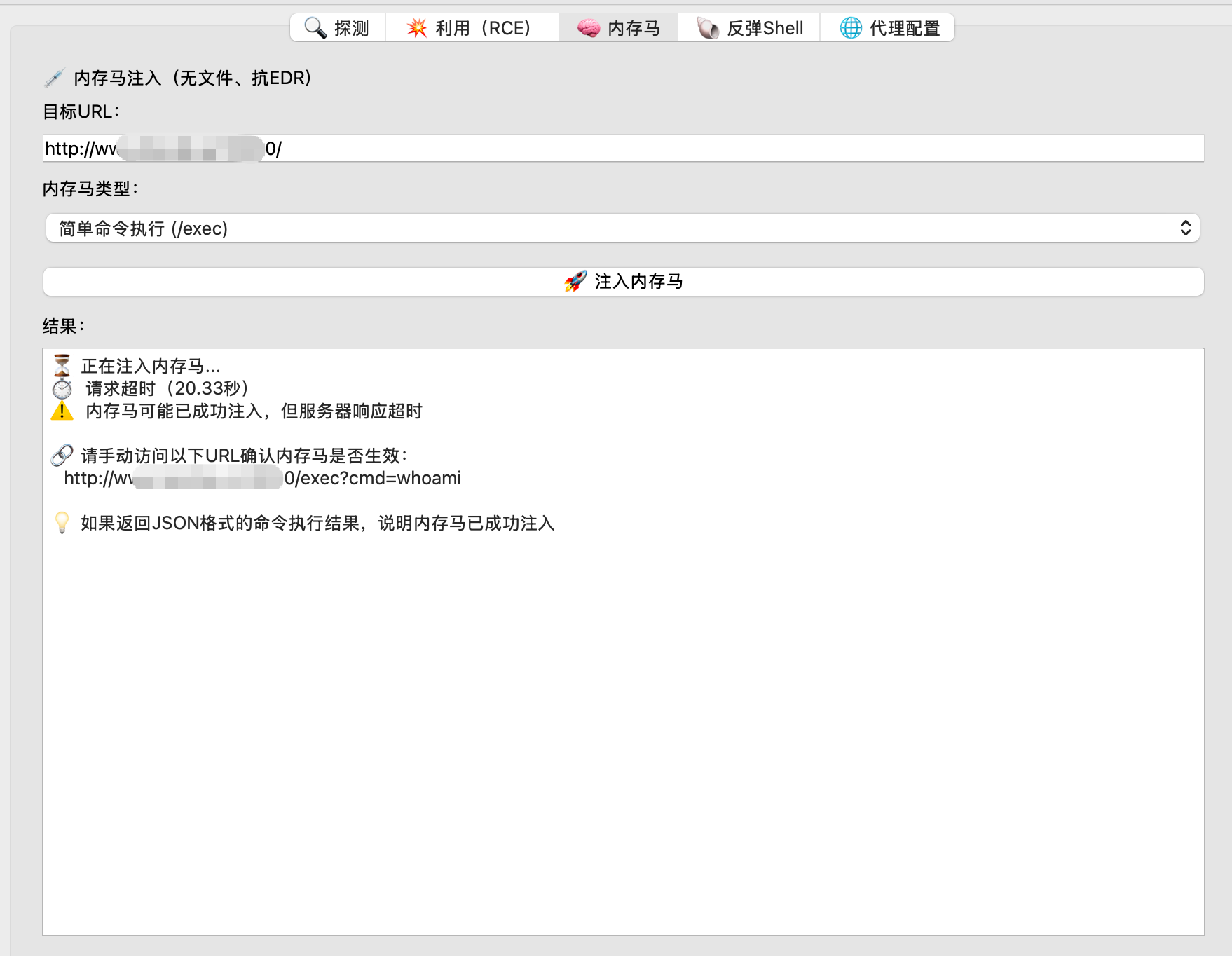The height and width of the screenshot is (956, 1232).
Task: Click the exec?cmd=whoami verification URL
Action: click(x=263, y=477)
